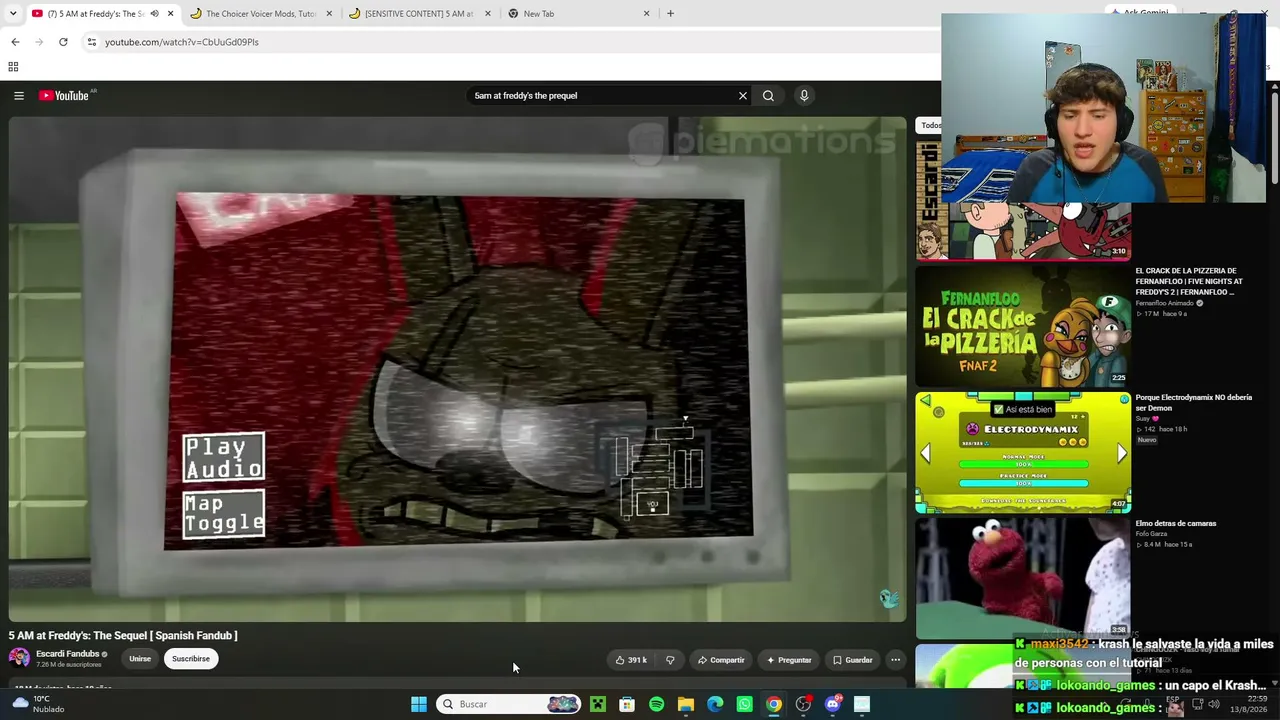
Task: Switch to 'The Choicer Voicer Mods' tab
Action: pyautogui.click(x=260, y=14)
